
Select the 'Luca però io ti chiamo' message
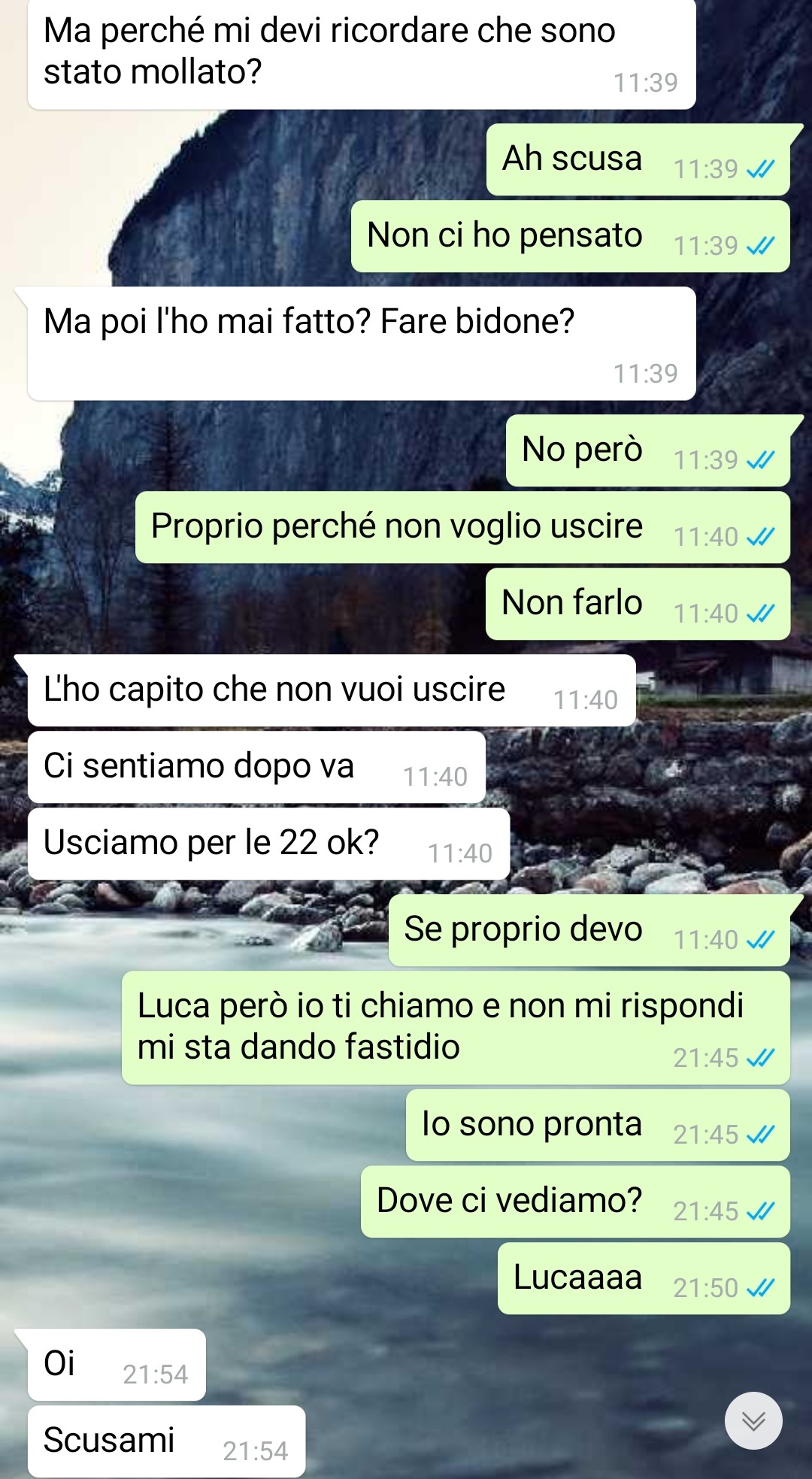(x=456, y=1028)
